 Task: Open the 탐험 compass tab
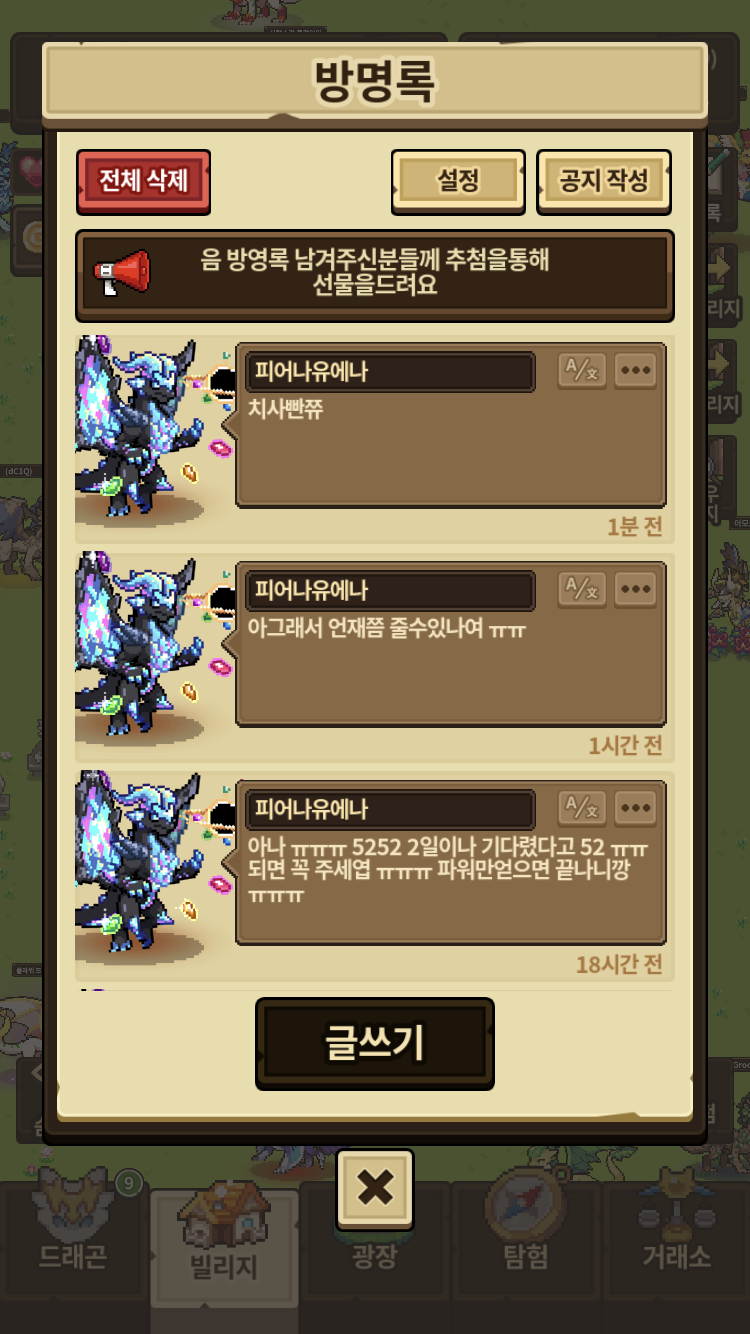[x=526, y=1238]
